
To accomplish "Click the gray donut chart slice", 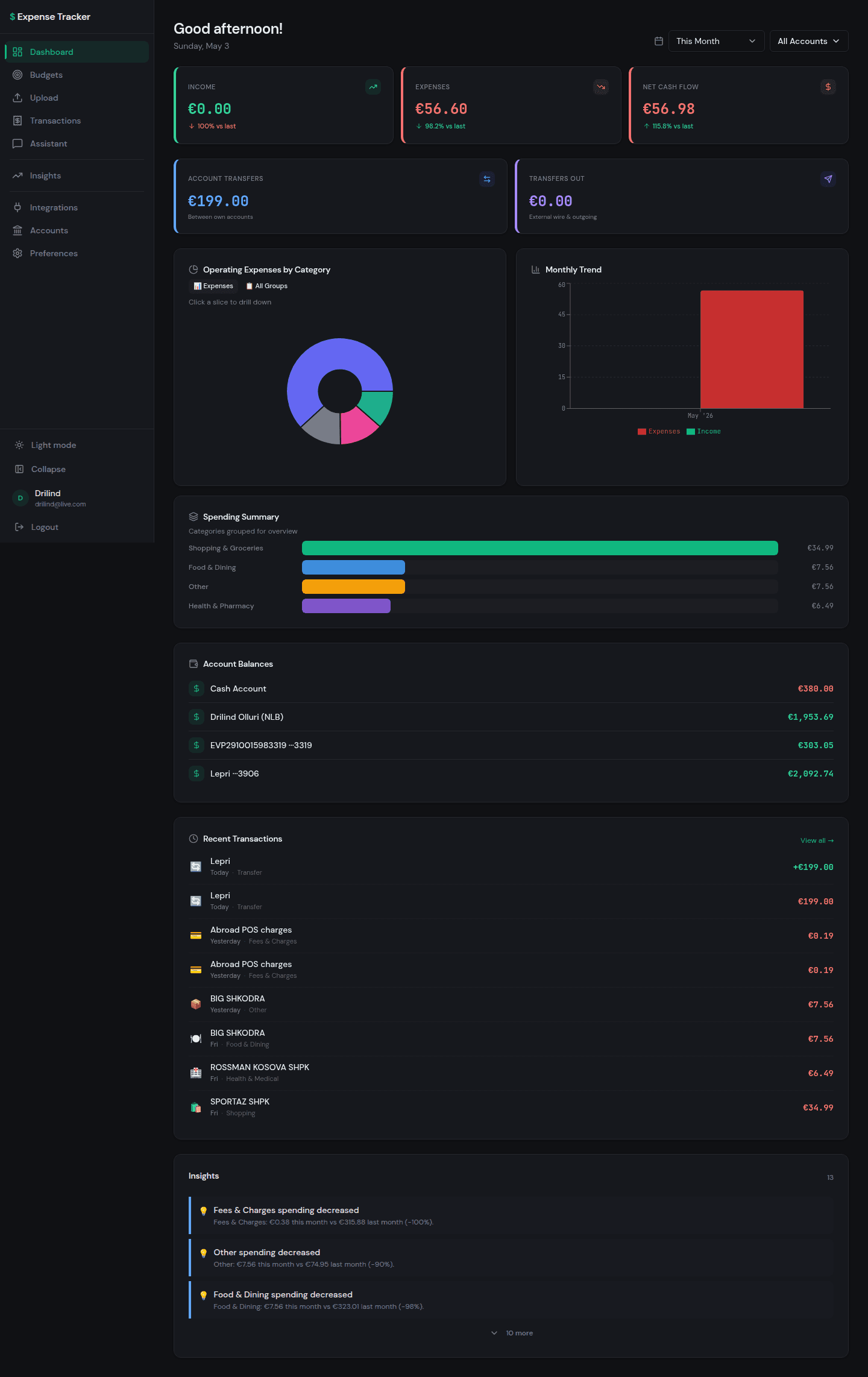I will tap(324, 426).
